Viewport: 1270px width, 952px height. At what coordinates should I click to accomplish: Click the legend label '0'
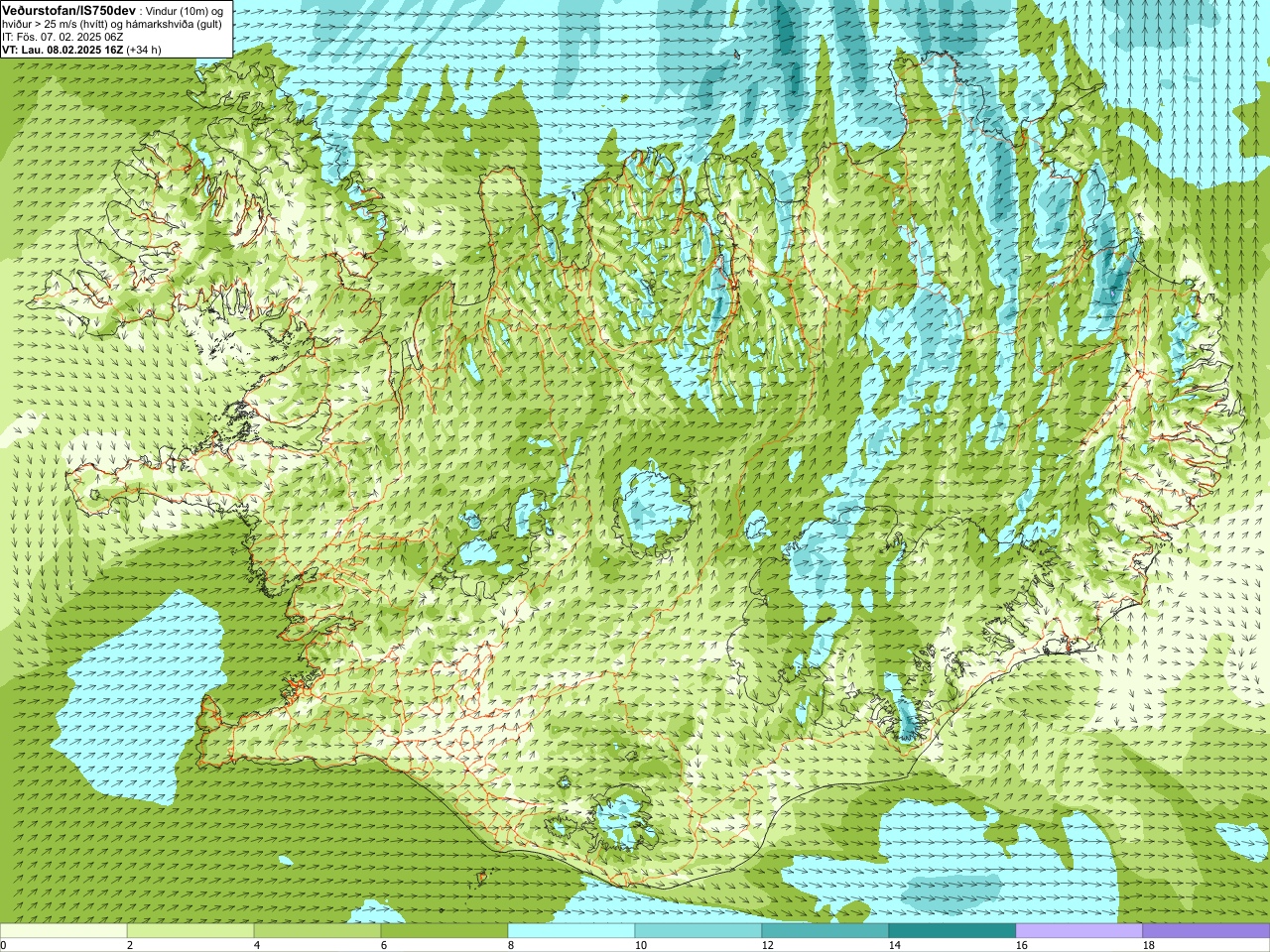point(4,945)
